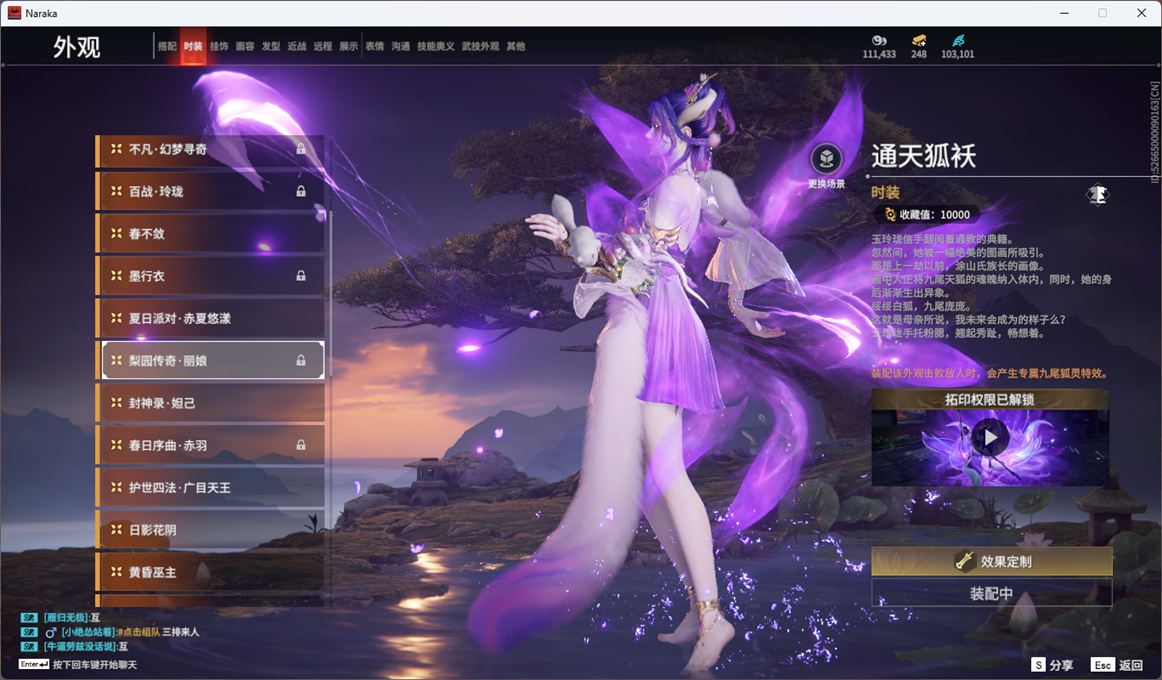Click the 效果定制 button
The height and width of the screenshot is (680, 1162).
[992, 561]
